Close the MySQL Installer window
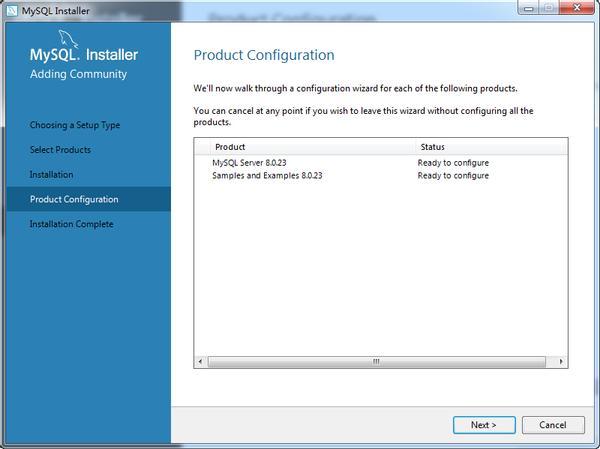Image resolution: width=600 pixels, height=449 pixels. [577, 8]
